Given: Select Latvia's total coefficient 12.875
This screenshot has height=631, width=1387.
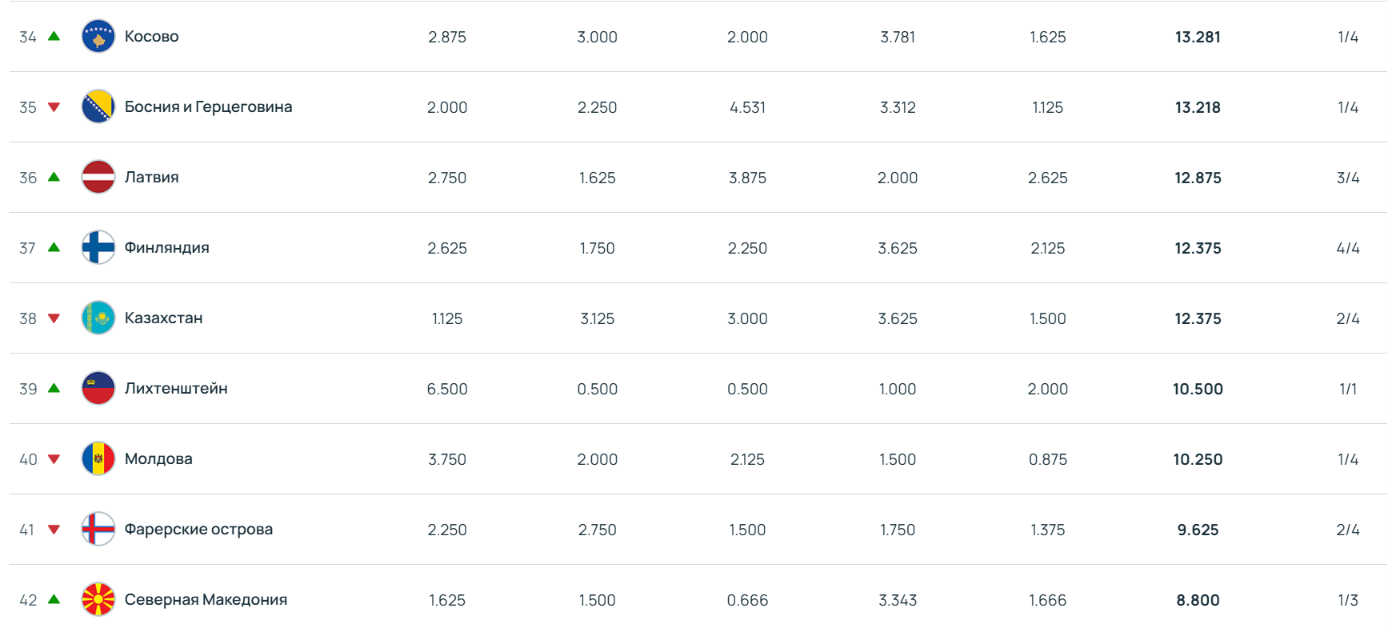Looking at the screenshot, I should (x=1198, y=178).
